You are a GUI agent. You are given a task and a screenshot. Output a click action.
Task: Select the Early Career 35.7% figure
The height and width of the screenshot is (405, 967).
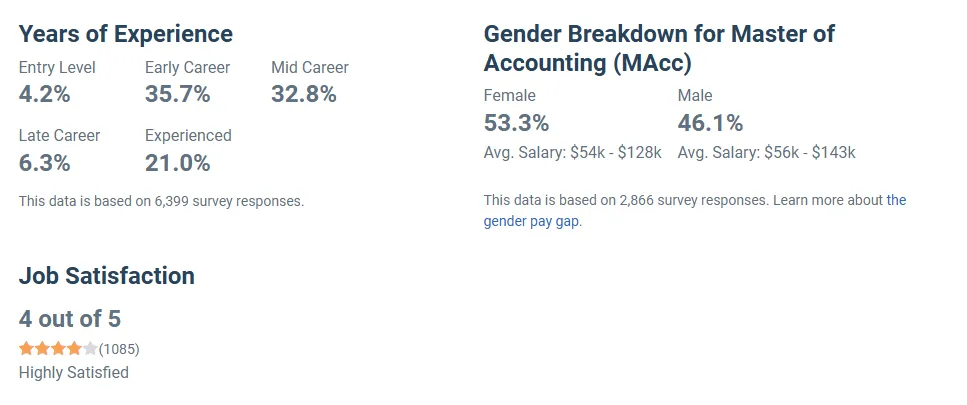pos(177,95)
